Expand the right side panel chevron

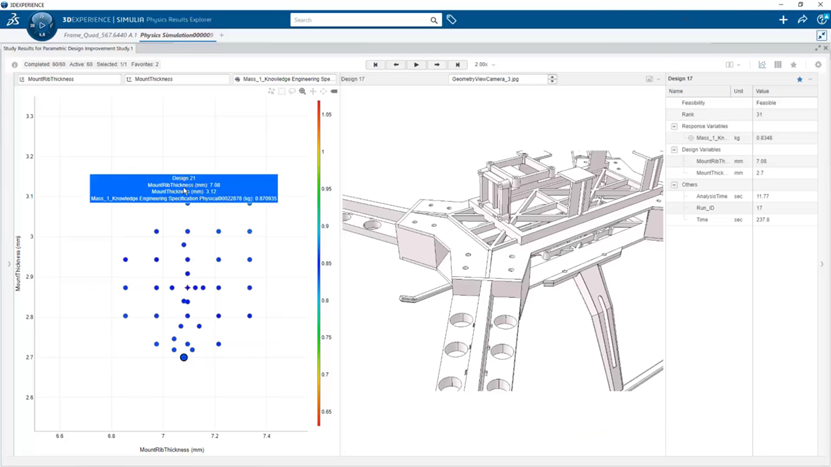pyautogui.click(x=822, y=263)
